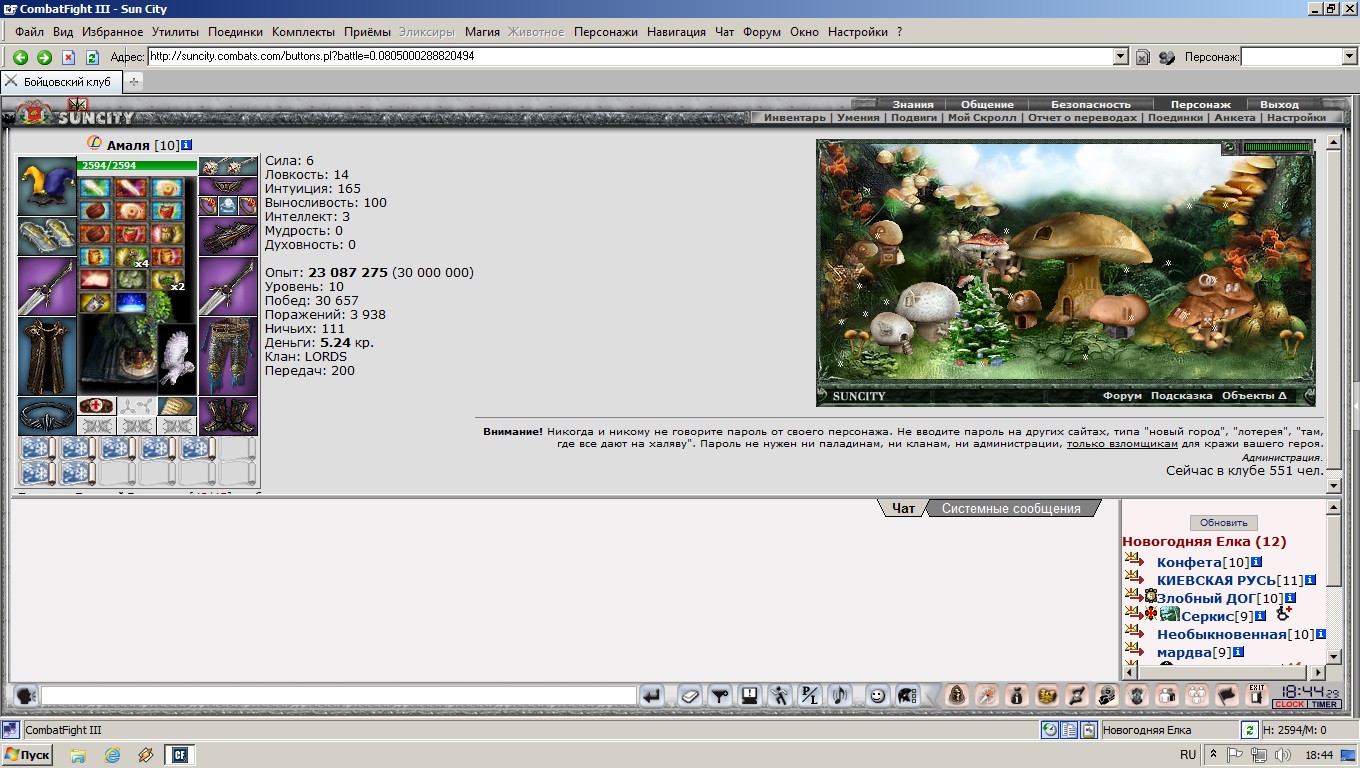Image resolution: width=1360 pixels, height=768 pixels.
Task: Click player name Необыкновенная
Action: click(x=1221, y=634)
